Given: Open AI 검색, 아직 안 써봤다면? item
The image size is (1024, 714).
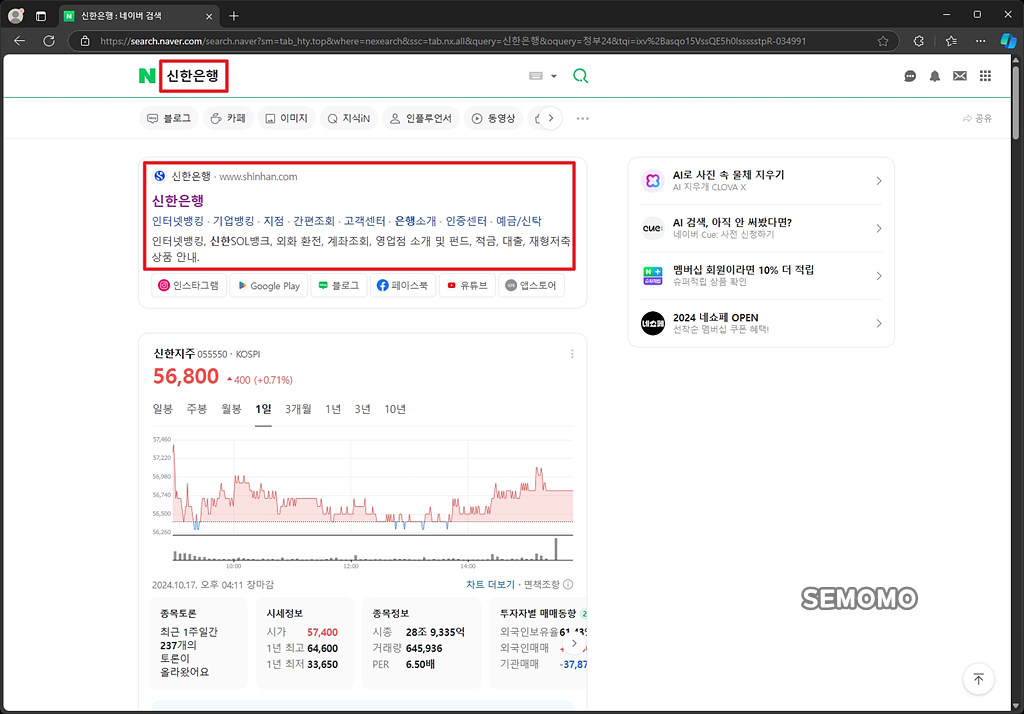Looking at the screenshot, I should click(761, 228).
